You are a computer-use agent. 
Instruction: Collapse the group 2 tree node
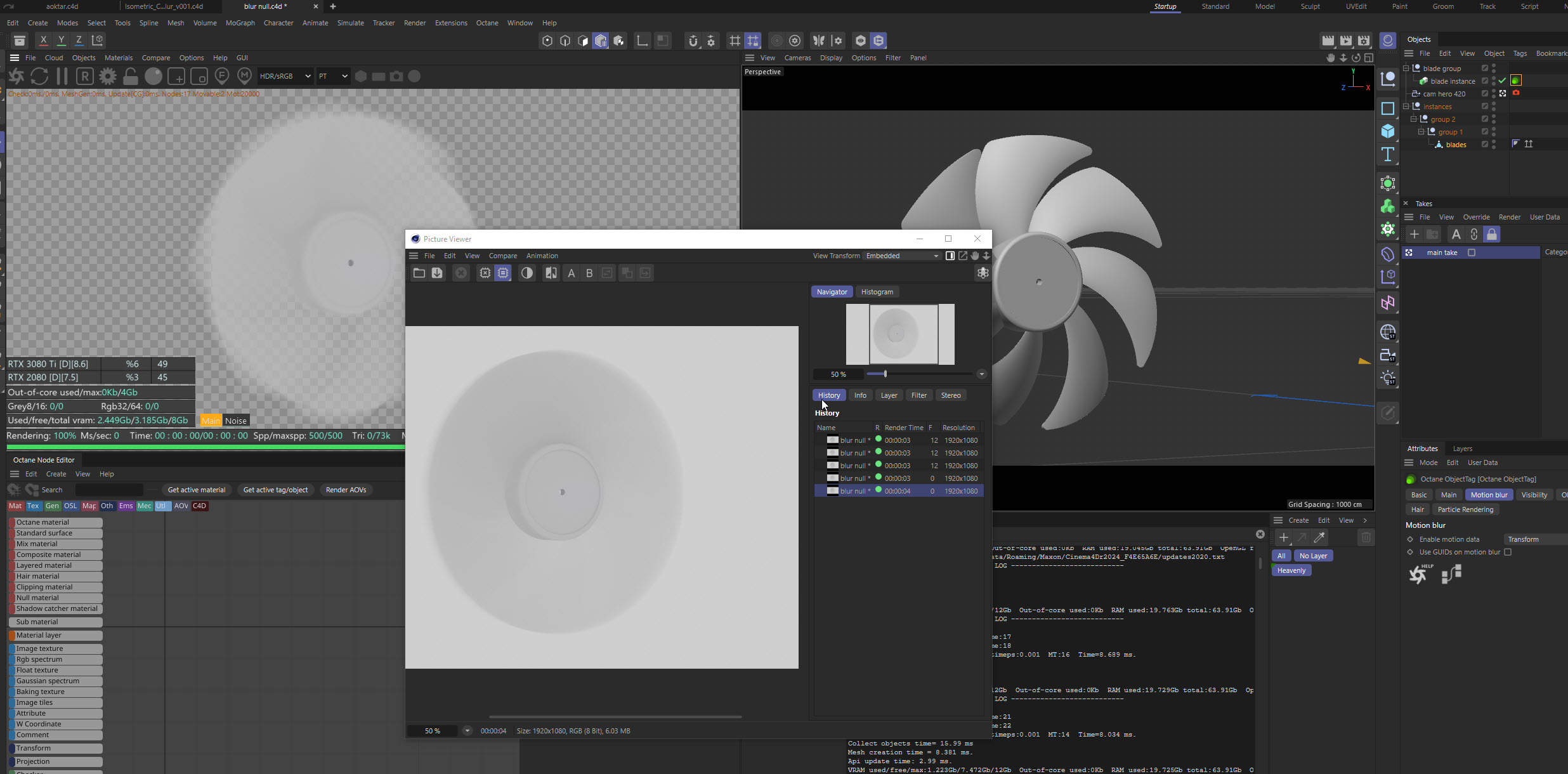click(1413, 119)
